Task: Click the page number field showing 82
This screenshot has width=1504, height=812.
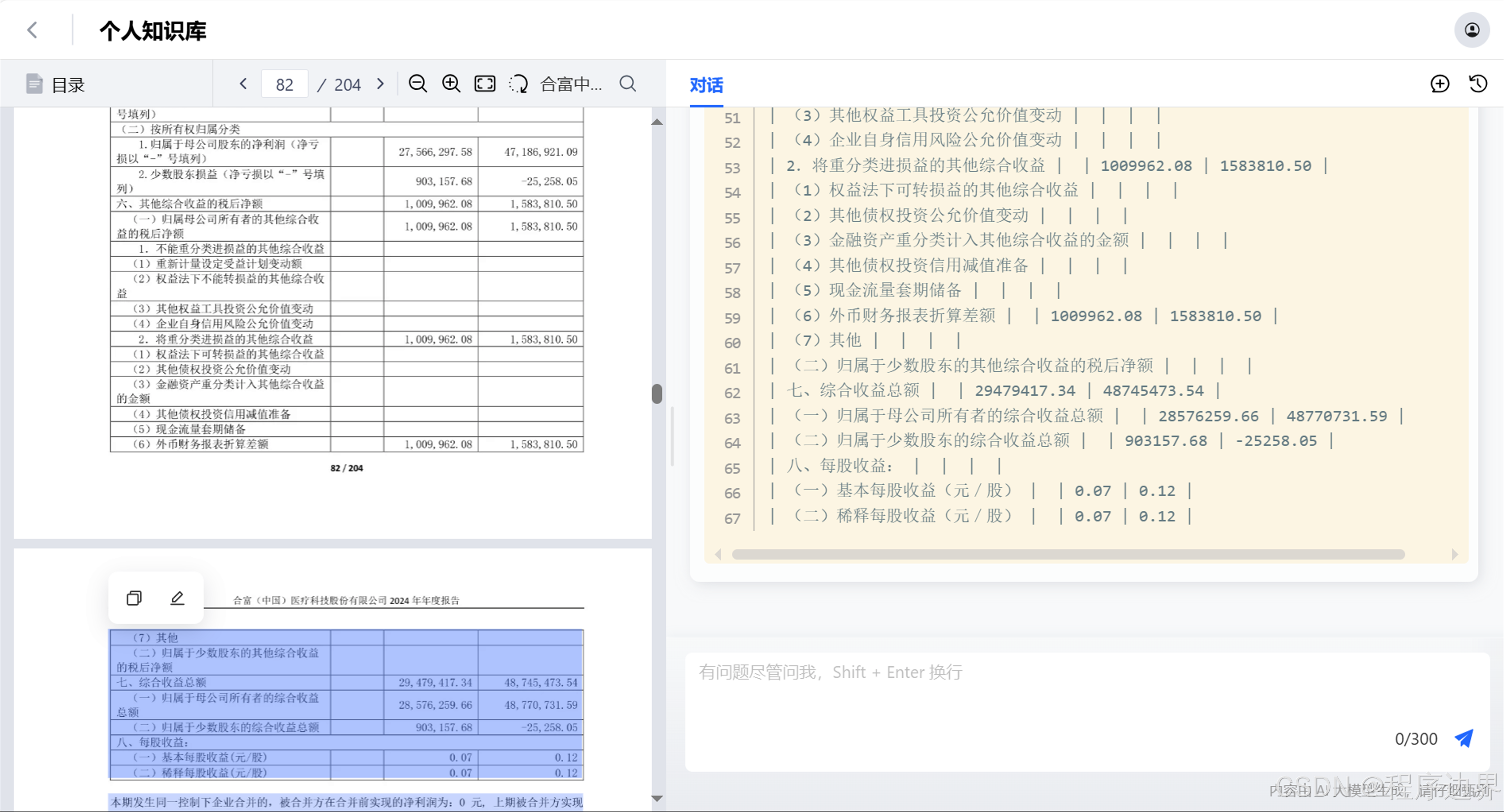Action: tap(284, 84)
